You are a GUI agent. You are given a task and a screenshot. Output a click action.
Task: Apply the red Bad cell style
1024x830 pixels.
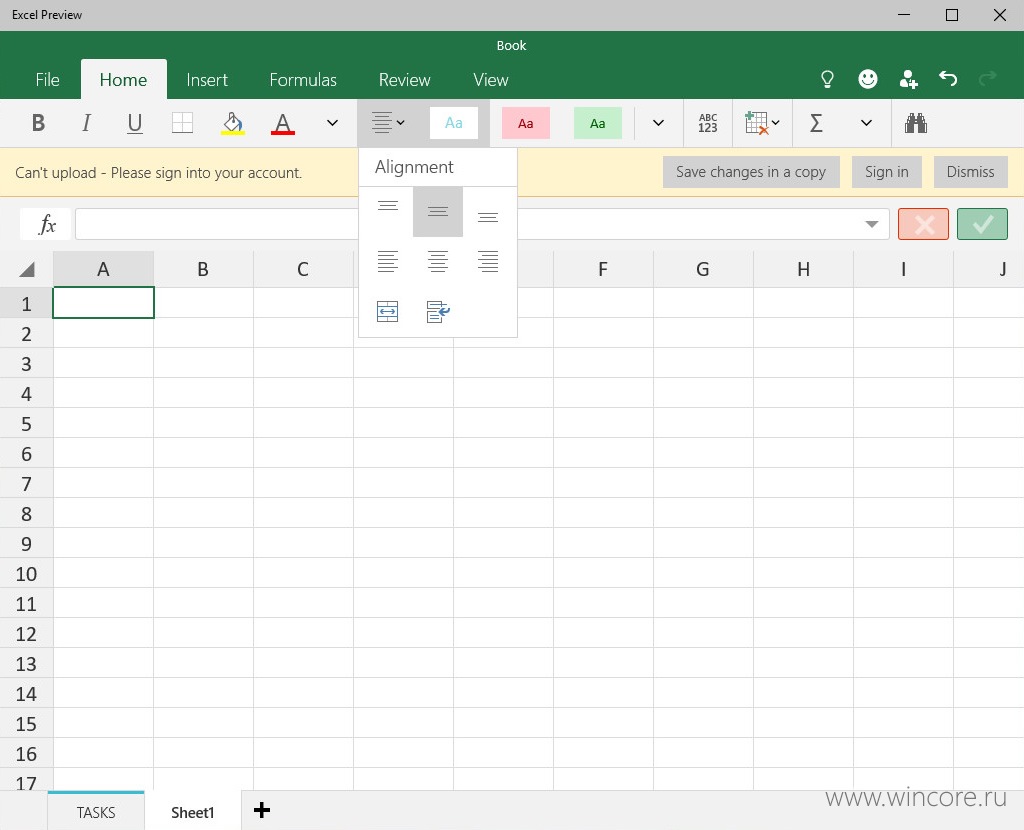point(526,123)
